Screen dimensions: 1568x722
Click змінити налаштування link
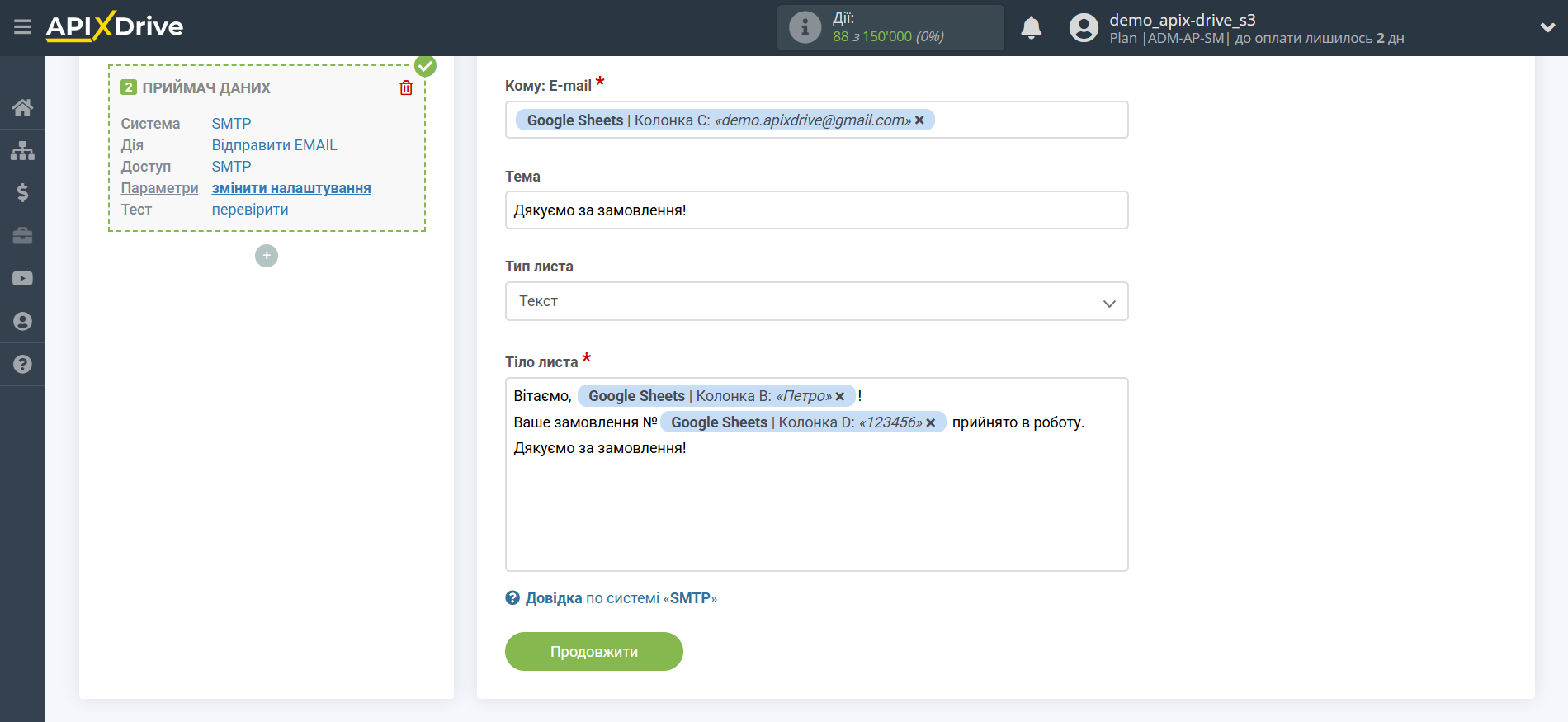(291, 188)
